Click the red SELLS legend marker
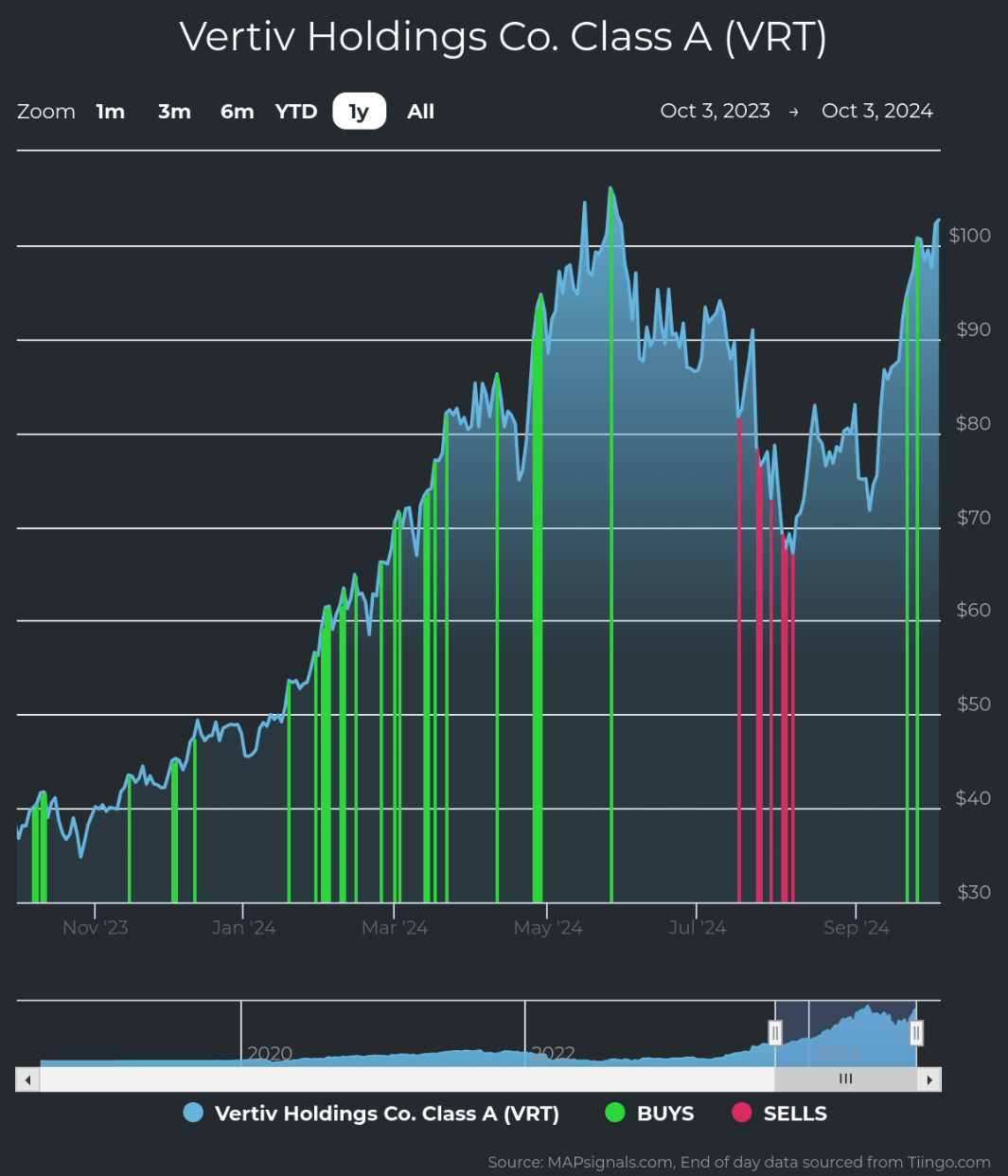The image size is (1008, 1176). click(x=742, y=1114)
